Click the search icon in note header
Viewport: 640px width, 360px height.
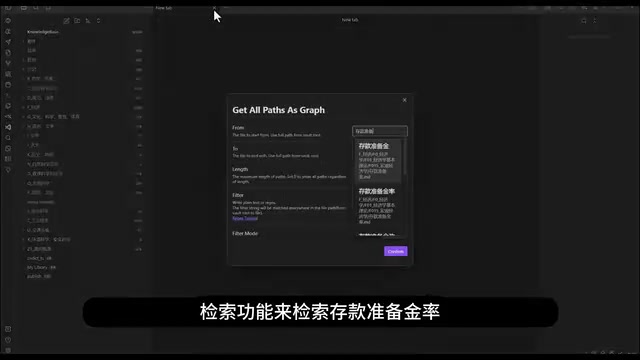(x=584, y=21)
